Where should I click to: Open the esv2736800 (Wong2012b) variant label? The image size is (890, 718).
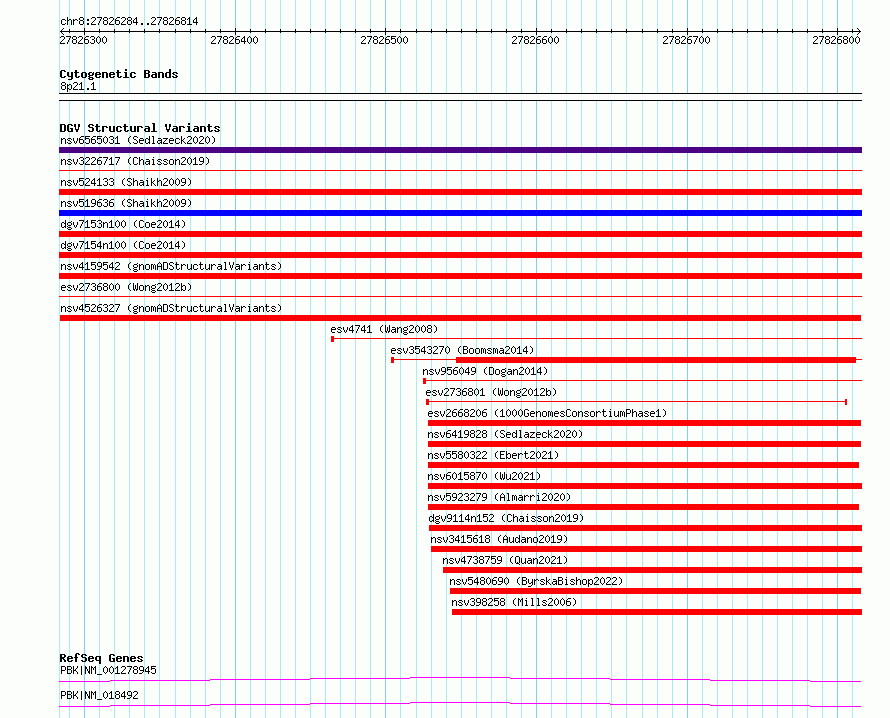(126, 287)
